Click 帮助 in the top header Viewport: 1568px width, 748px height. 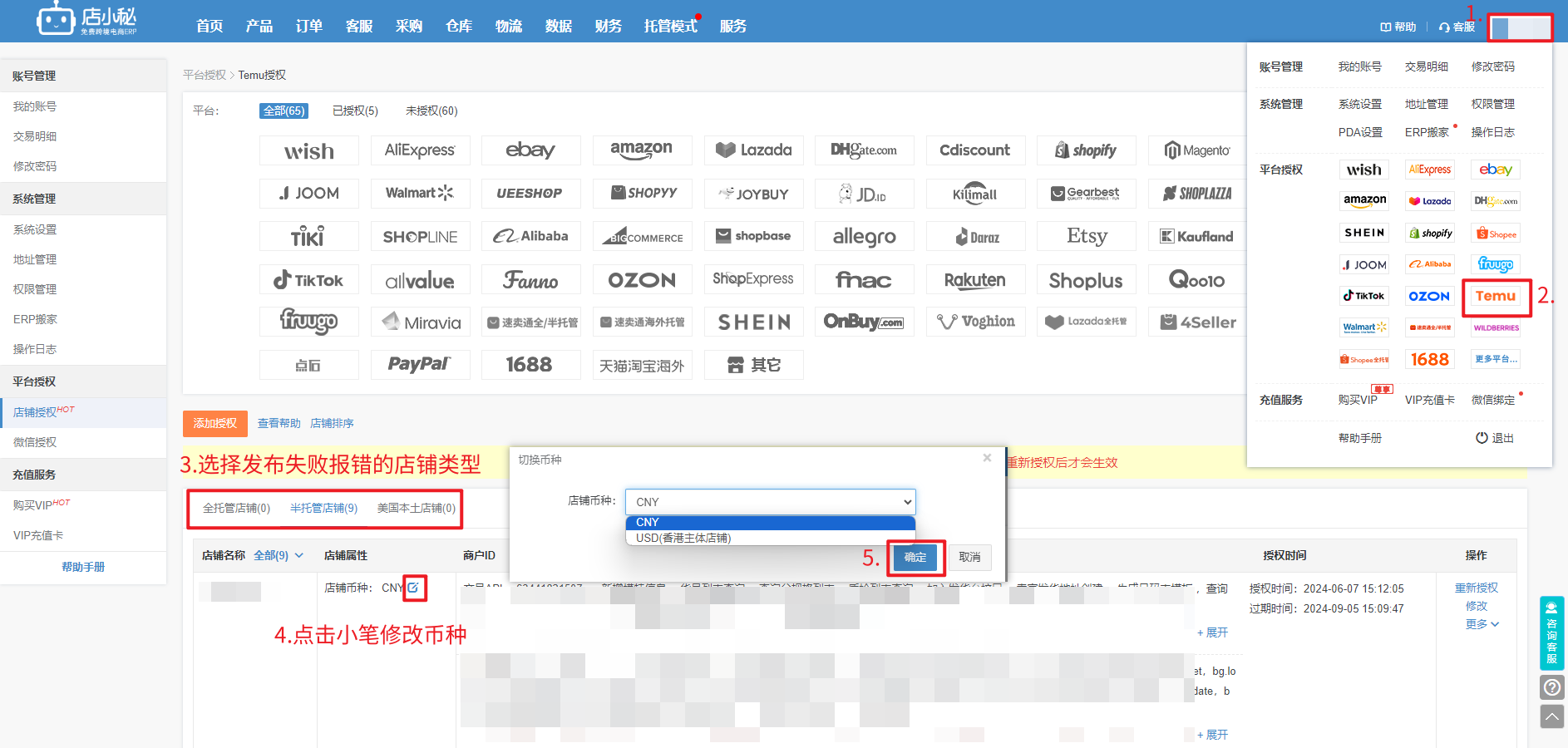coord(1398,27)
